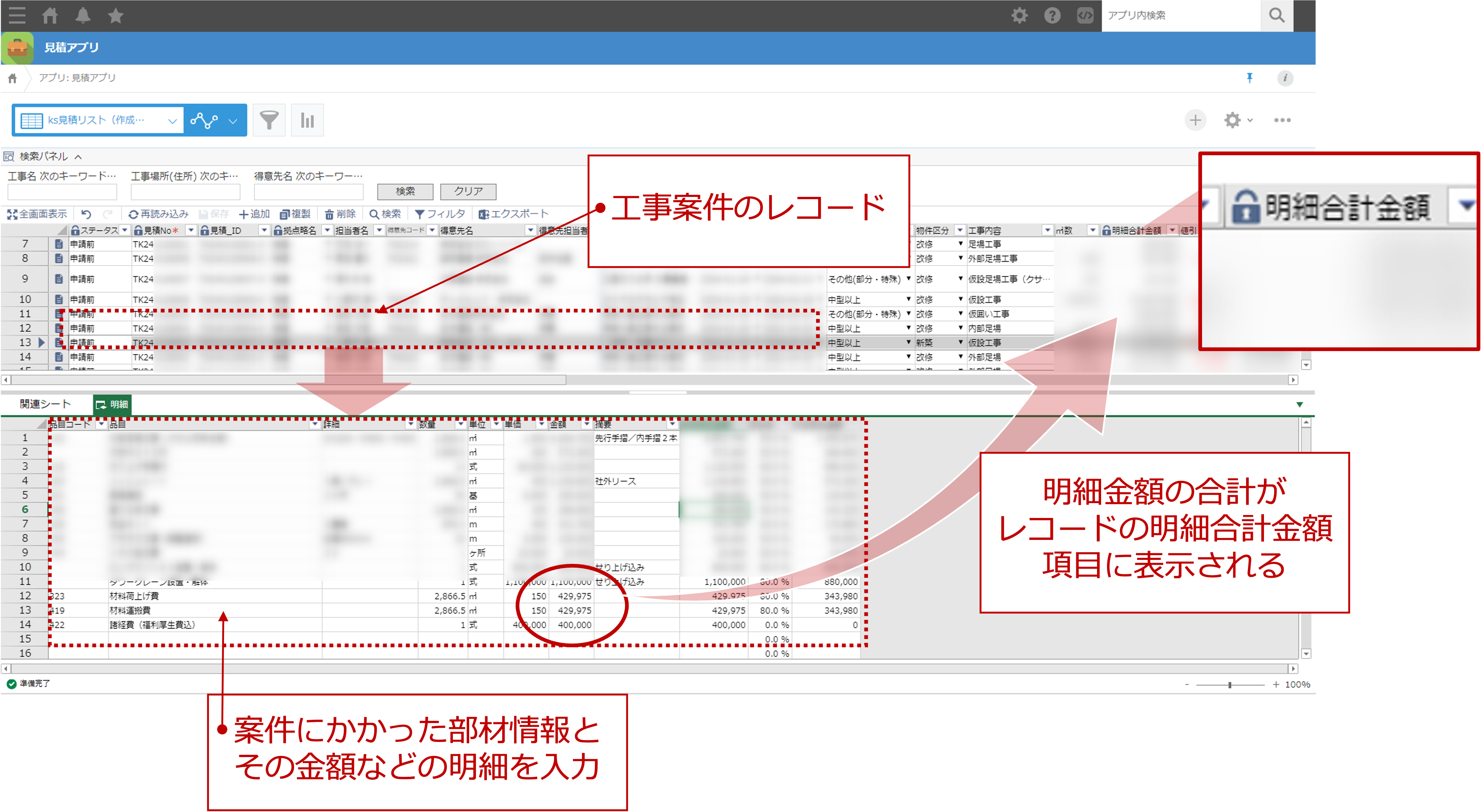Screen dimensions: 1482x812
Task: Click the pin icon near breadcrumb
Action: click(x=1249, y=77)
